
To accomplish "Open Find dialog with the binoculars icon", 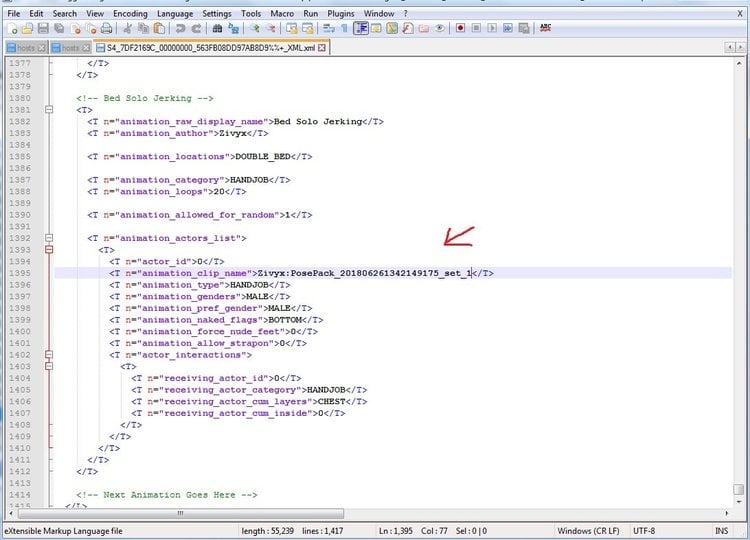I will click(x=217, y=29).
